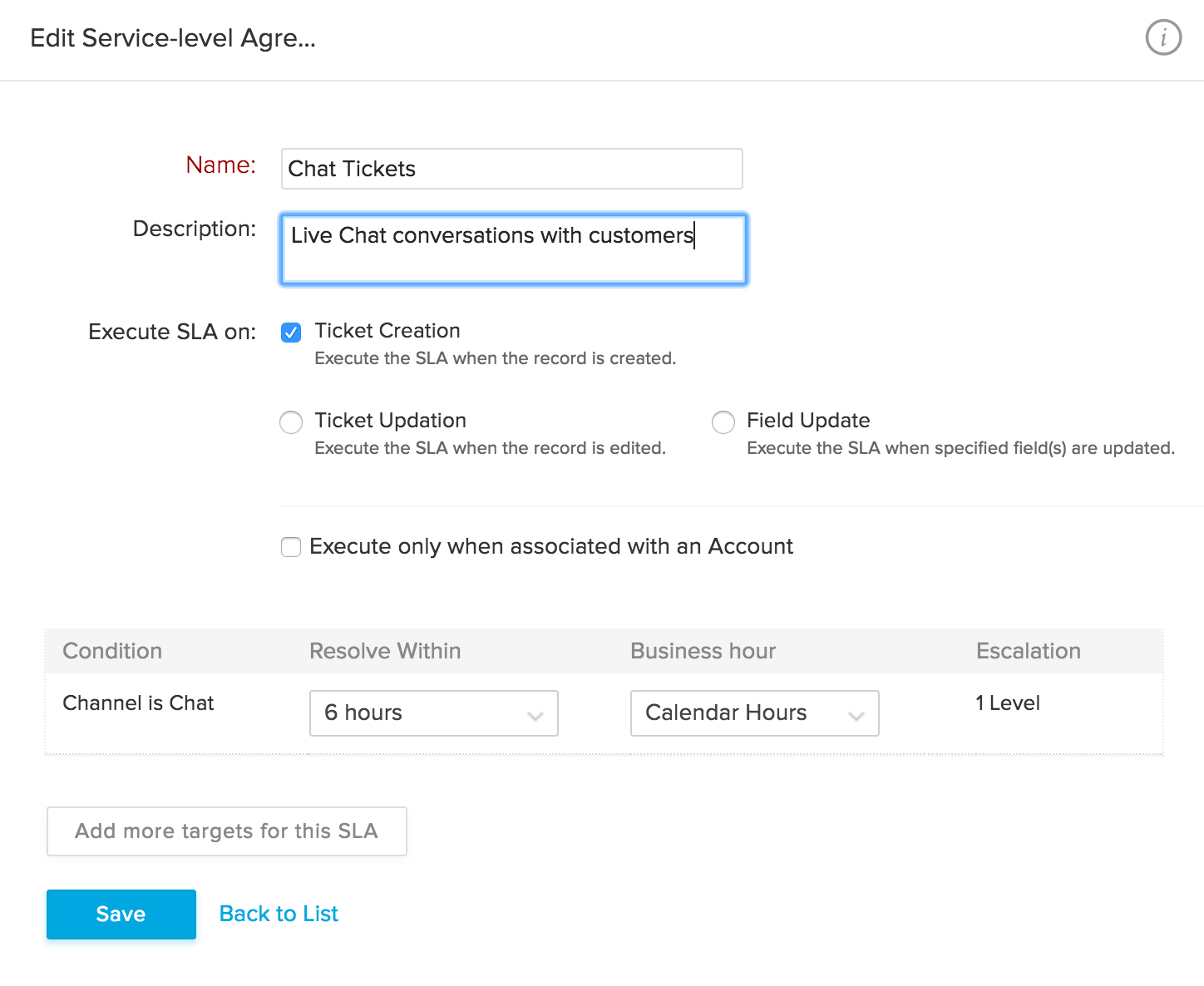
Task: Click the chevron arrow in Calendar Hours box
Action: [x=856, y=715]
